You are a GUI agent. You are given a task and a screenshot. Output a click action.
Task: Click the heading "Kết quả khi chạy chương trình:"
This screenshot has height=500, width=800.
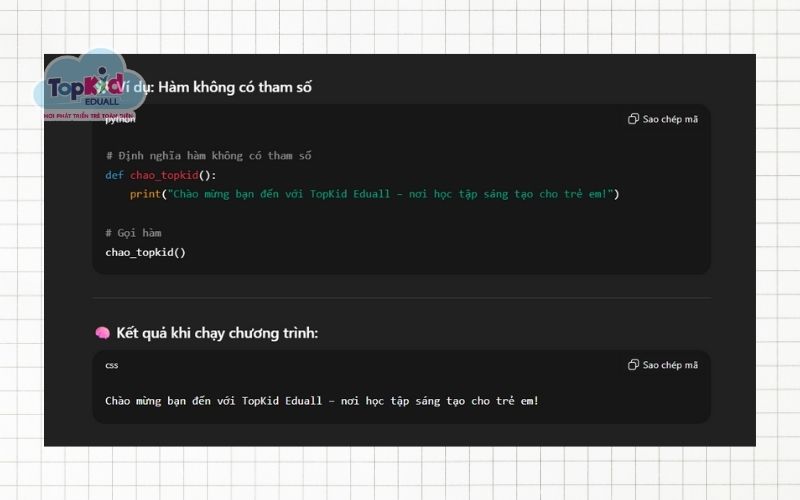217,333
